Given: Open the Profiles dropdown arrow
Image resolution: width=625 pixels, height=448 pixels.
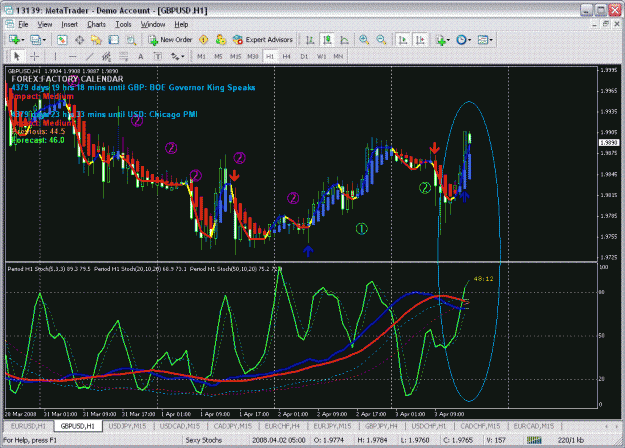Looking at the screenshot, I should tap(44, 40).
